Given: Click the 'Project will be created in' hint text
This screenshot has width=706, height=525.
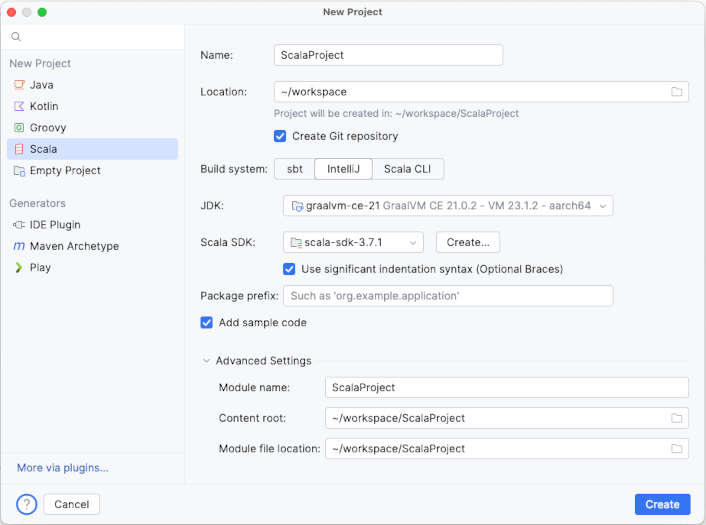Looking at the screenshot, I should pos(396,113).
